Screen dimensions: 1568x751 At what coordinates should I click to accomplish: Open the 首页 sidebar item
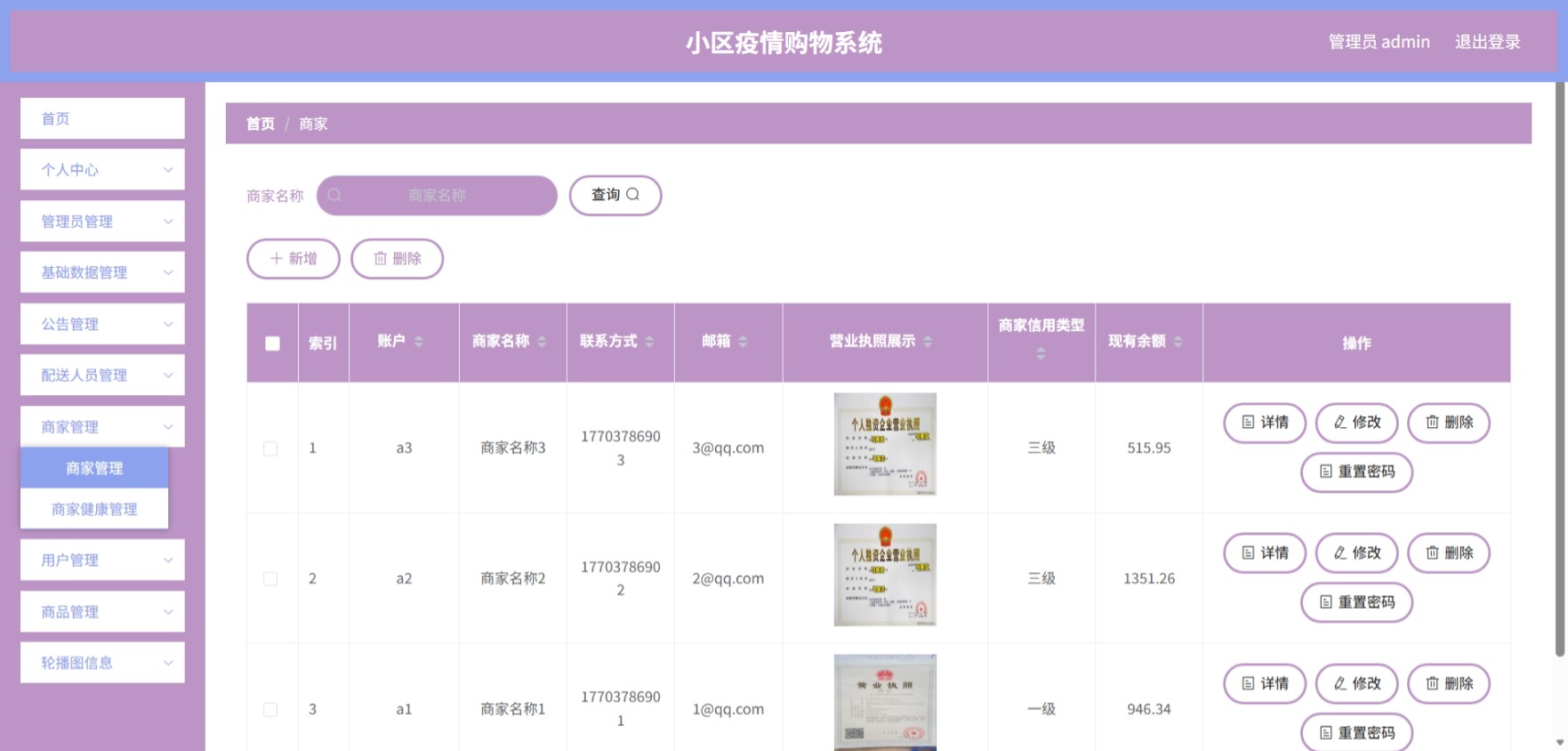102,118
